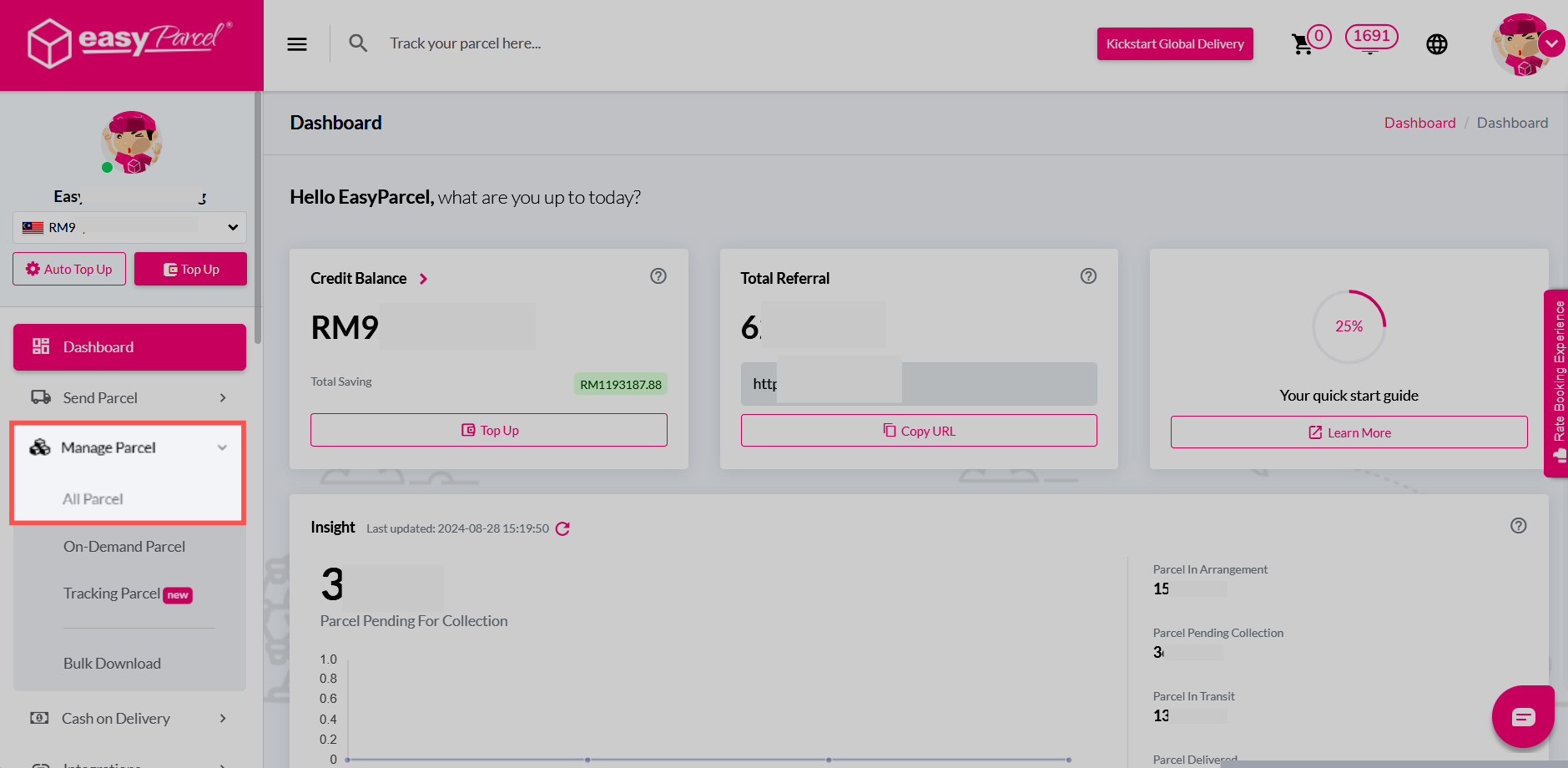Click the Total Referral help icon
1568x768 pixels.
point(1088,276)
